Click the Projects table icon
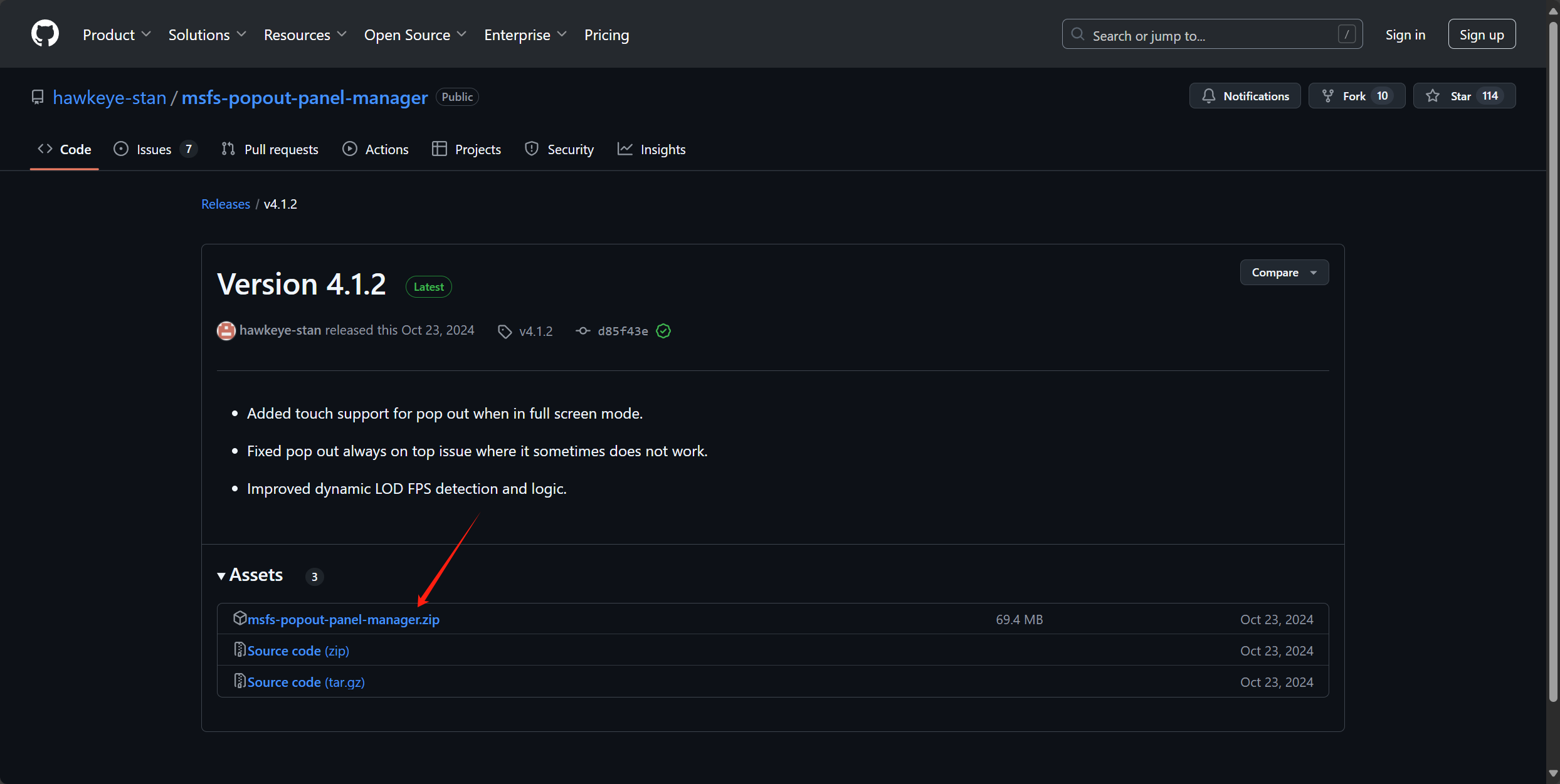This screenshot has height=784, width=1560. pos(440,149)
